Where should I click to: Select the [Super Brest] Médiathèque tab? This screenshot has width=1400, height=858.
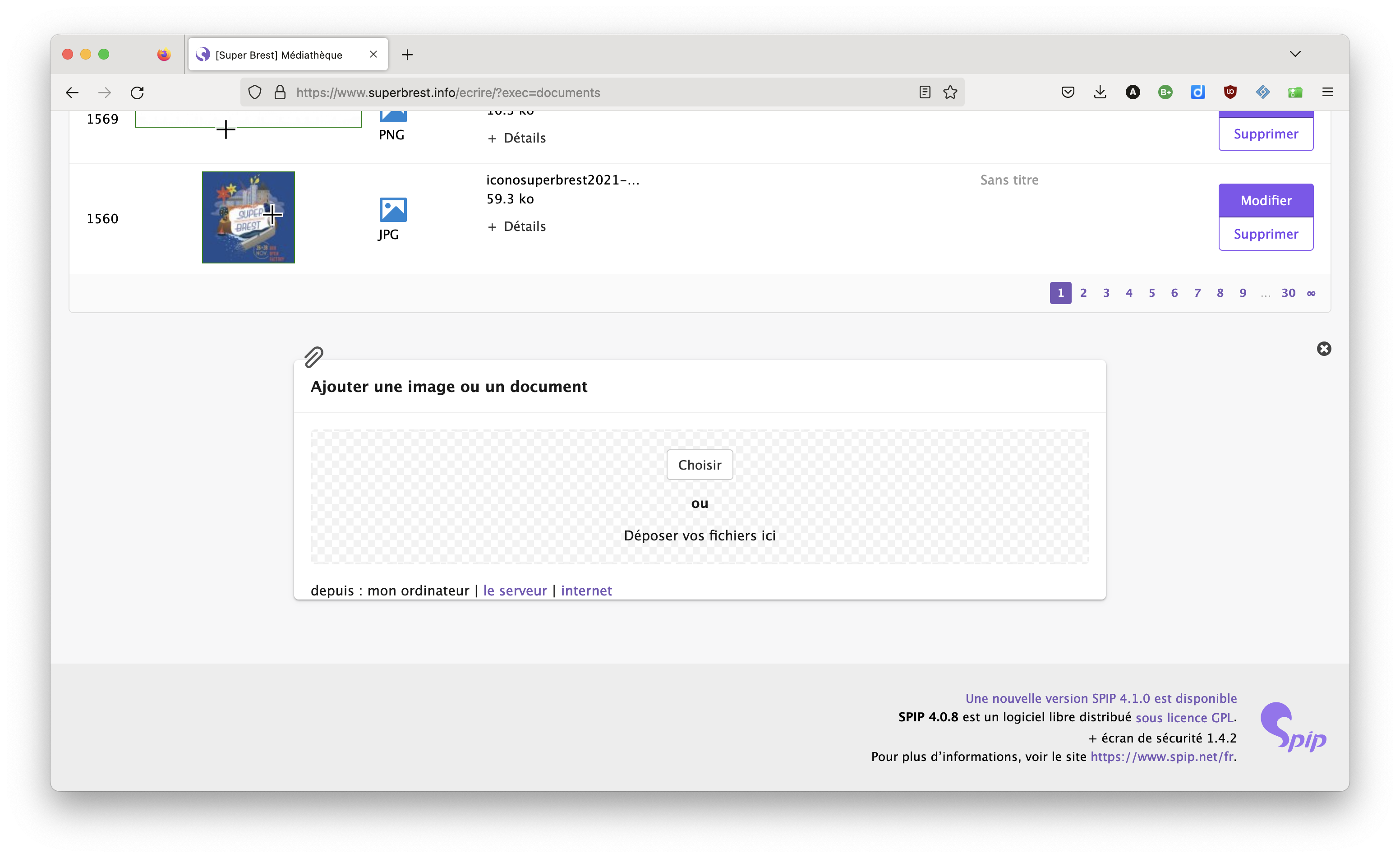(288, 55)
